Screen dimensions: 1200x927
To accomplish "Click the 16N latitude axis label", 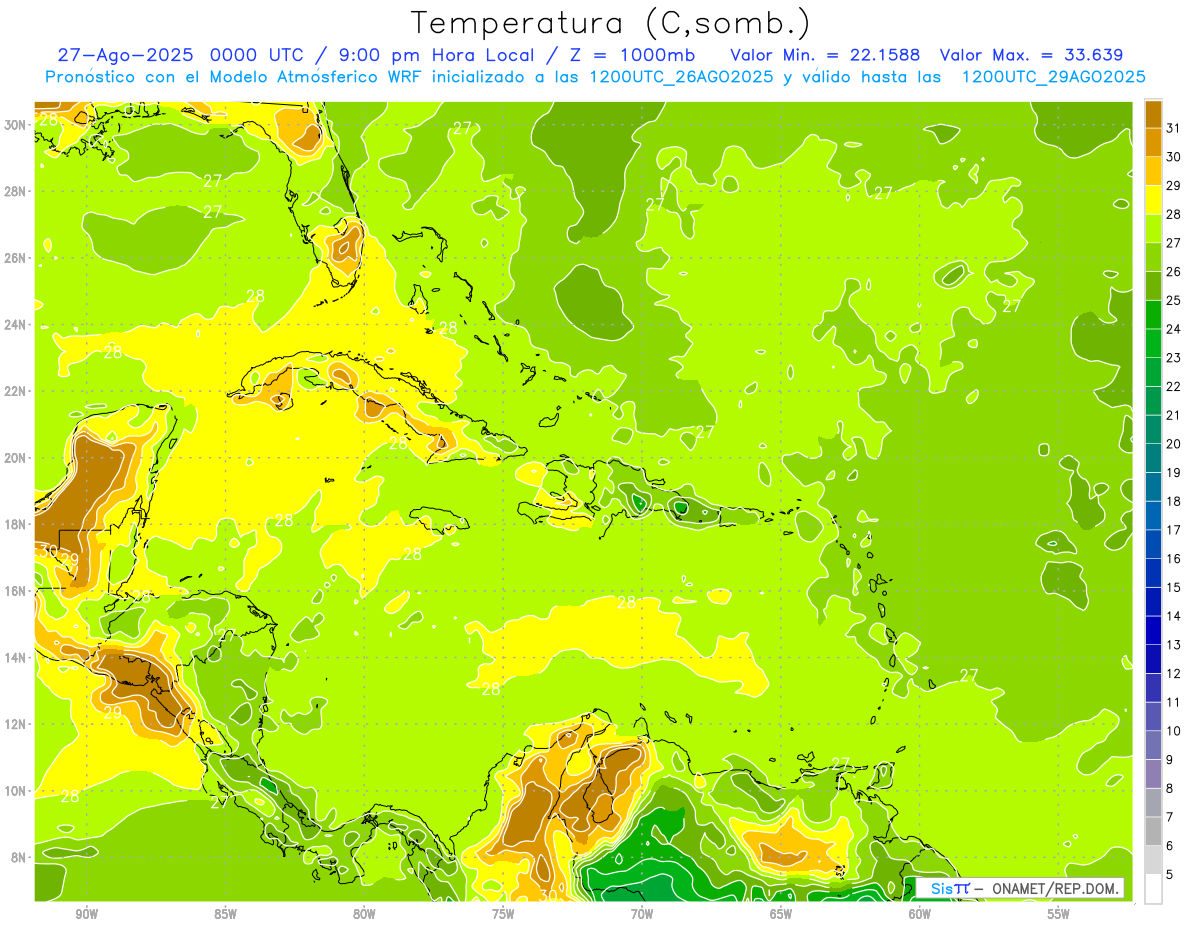I will click(x=15, y=591).
